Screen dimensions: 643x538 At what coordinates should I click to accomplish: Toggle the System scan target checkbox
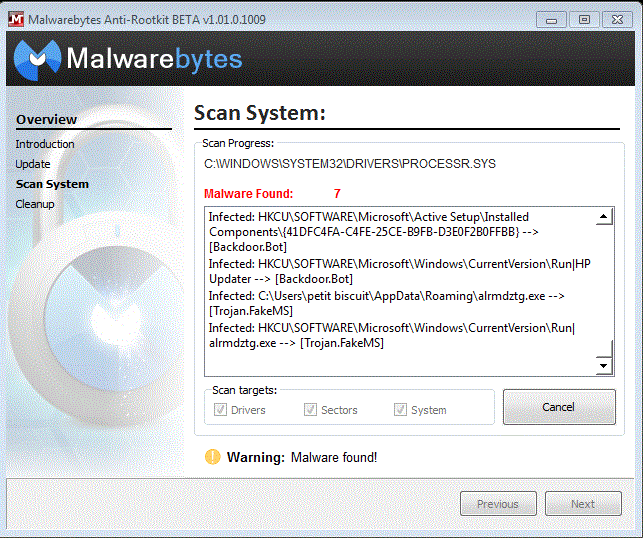(400, 409)
